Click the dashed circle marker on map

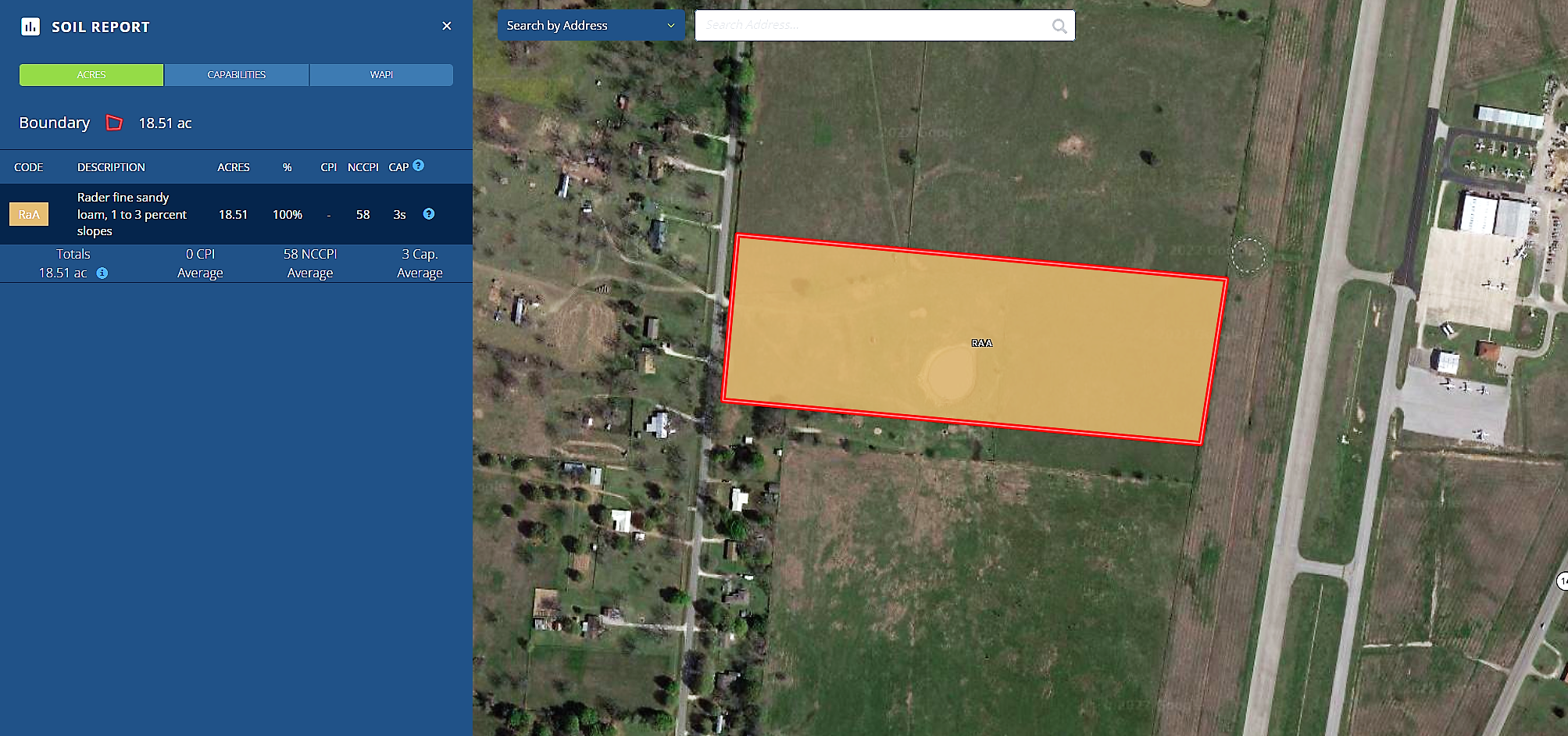(1248, 254)
